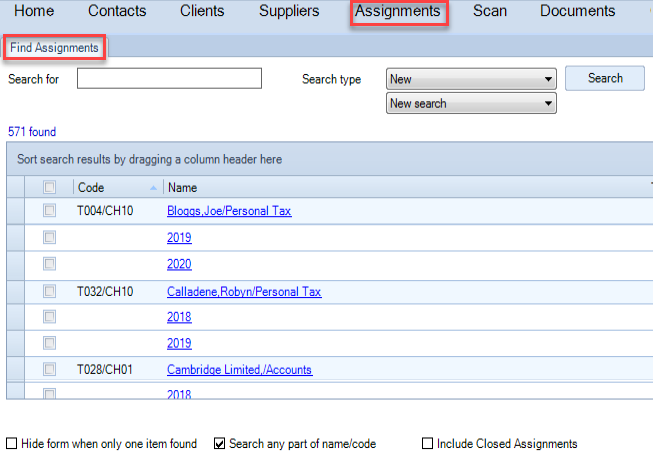
Task: Tick checkbox for T028/CH01 row
Action: pos(49,369)
